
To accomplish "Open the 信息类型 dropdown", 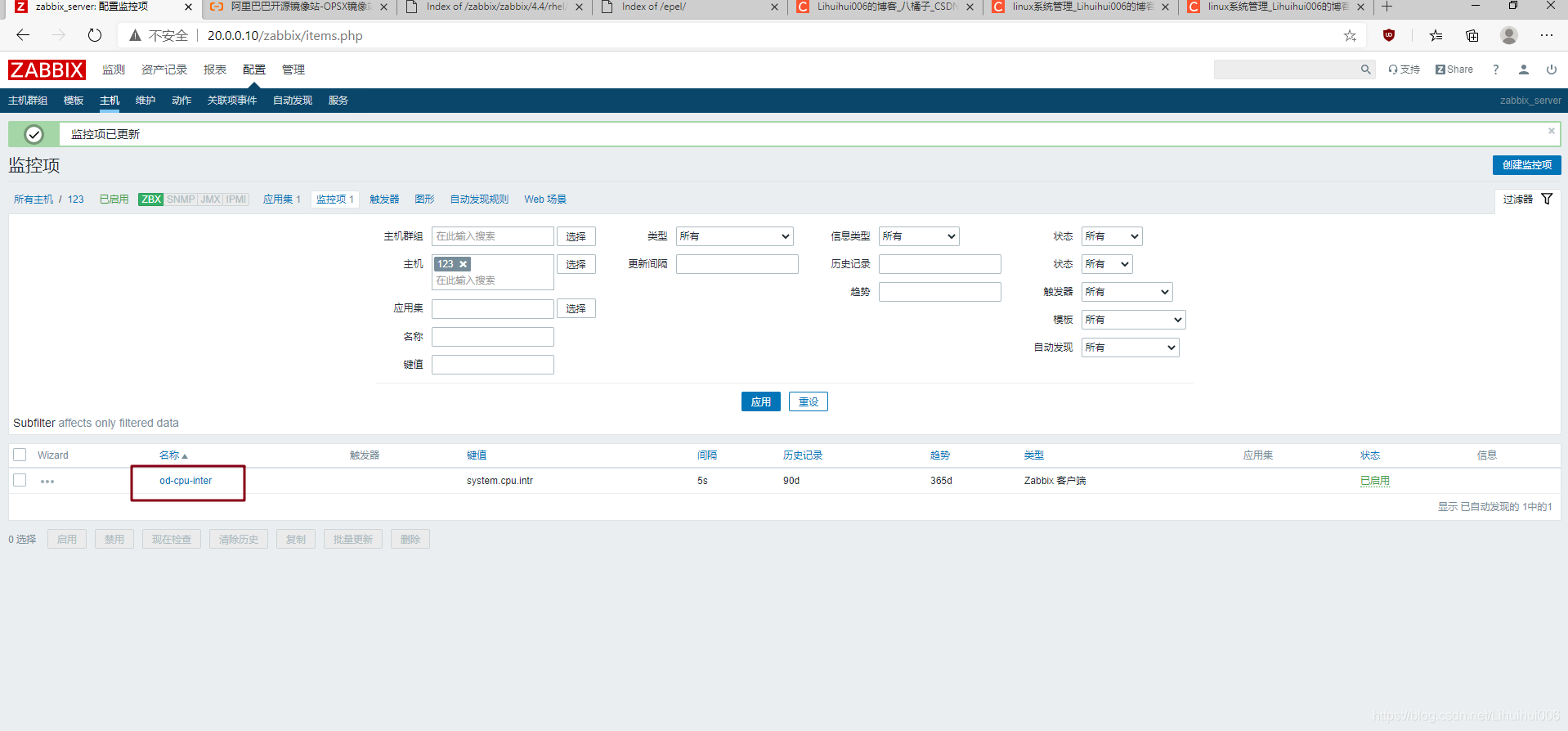I will (x=919, y=236).
